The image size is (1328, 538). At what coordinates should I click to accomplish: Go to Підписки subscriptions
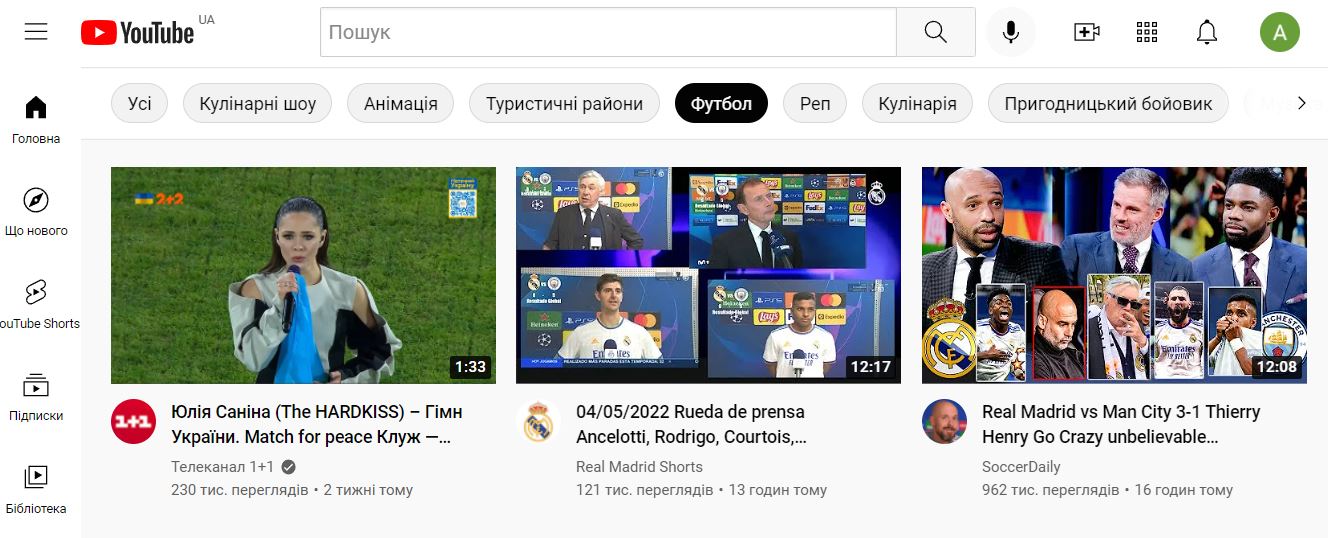[36, 398]
